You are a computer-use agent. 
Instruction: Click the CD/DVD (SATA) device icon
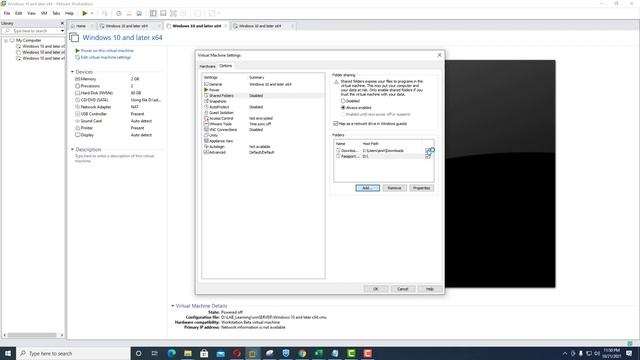coord(77,100)
